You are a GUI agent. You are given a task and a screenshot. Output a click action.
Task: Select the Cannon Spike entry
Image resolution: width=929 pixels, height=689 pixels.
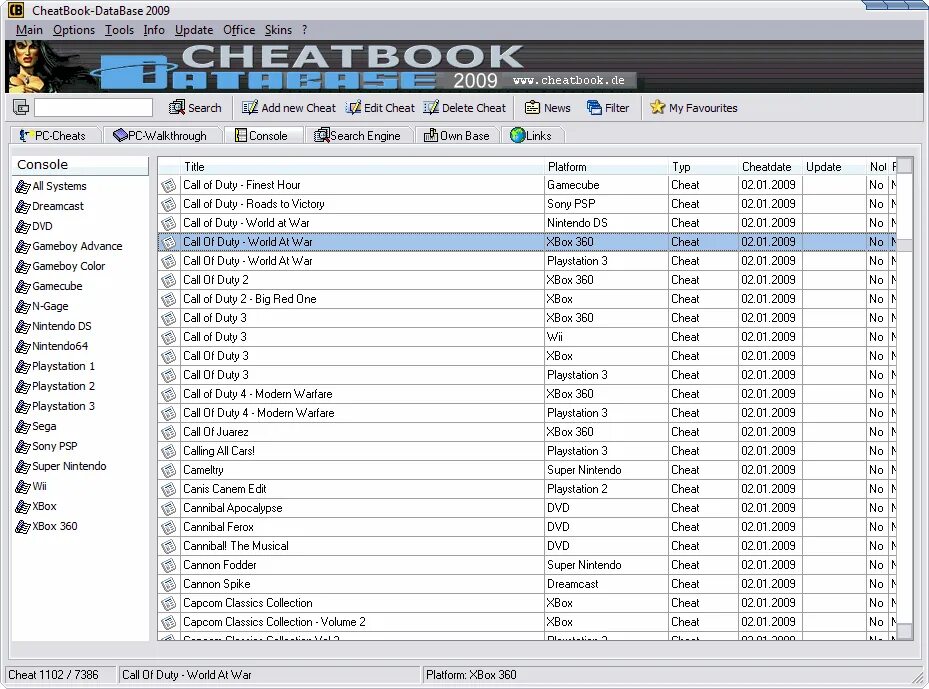pyautogui.click(x=527, y=584)
